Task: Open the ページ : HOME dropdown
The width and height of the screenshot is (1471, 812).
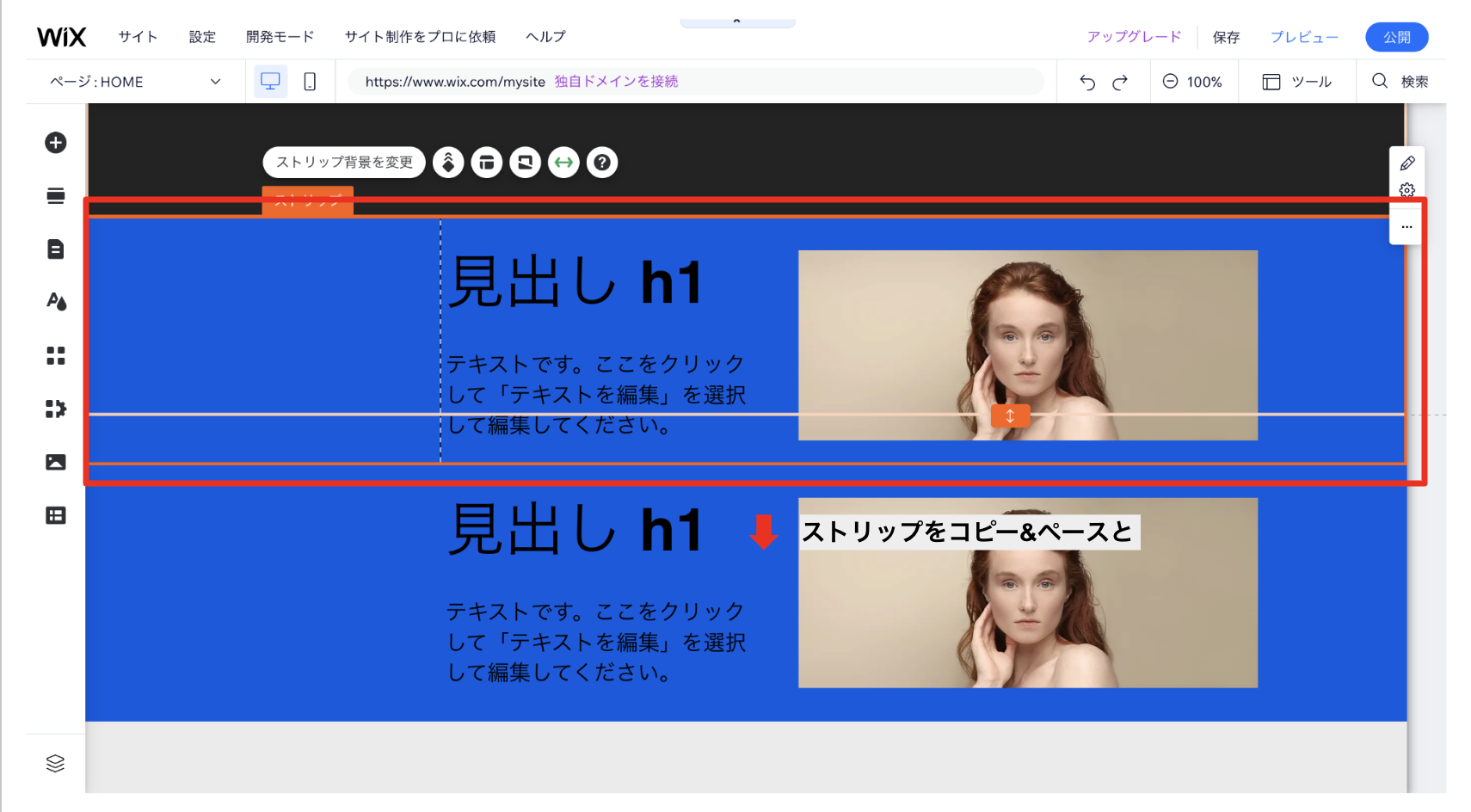Action: [133, 81]
